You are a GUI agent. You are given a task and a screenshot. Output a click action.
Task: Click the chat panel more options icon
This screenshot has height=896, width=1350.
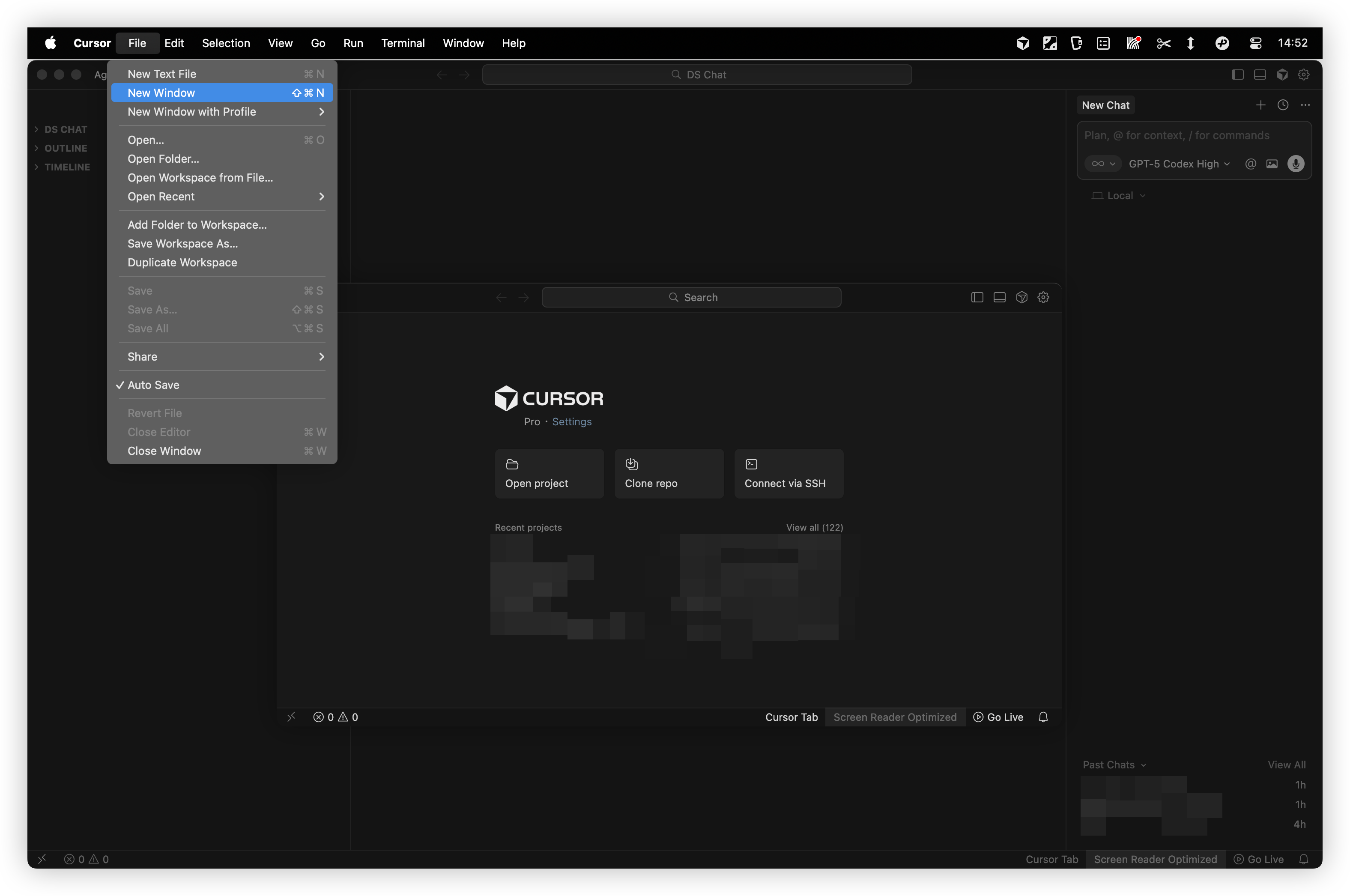[x=1305, y=105]
